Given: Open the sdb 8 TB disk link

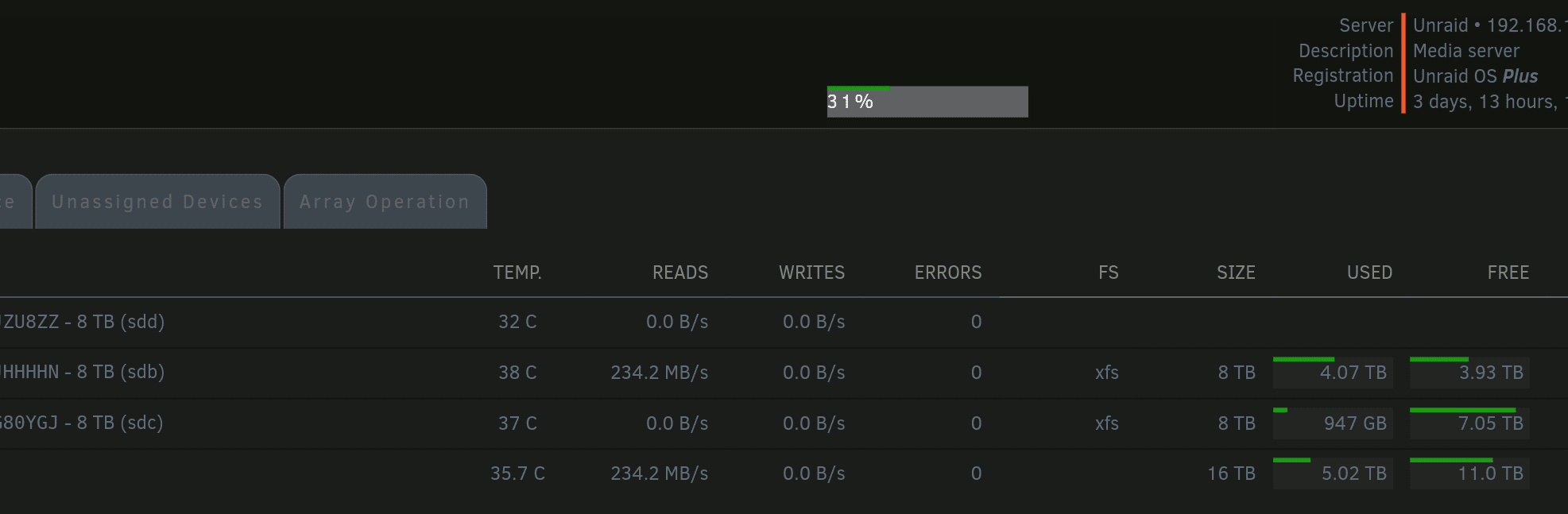Looking at the screenshot, I should click(x=81, y=372).
